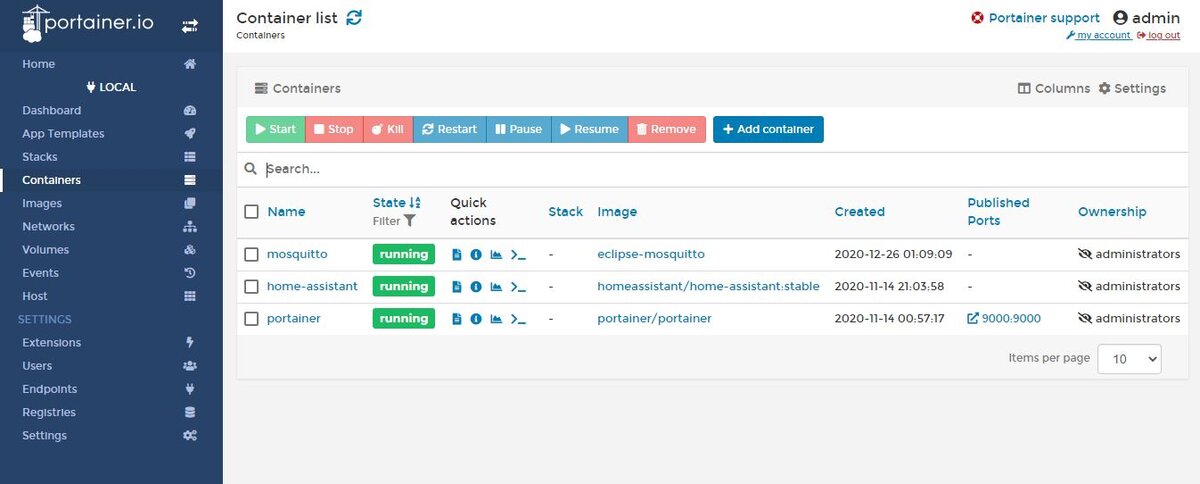
Task: Open Volumes in the sidebar
Action: point(46,250)
